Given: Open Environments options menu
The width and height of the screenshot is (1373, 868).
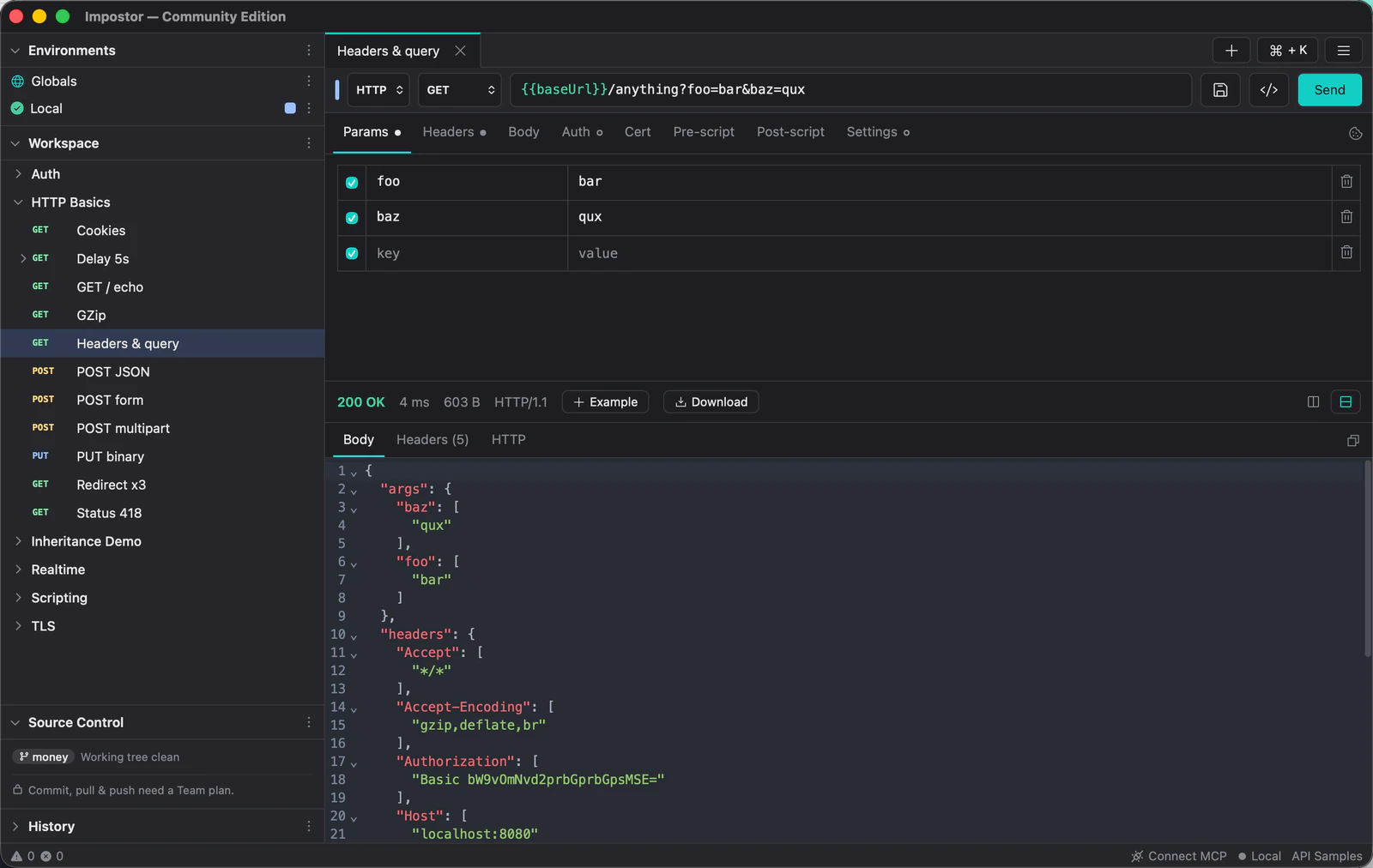Looking at the screenshot, I should (x=309, y=51).
